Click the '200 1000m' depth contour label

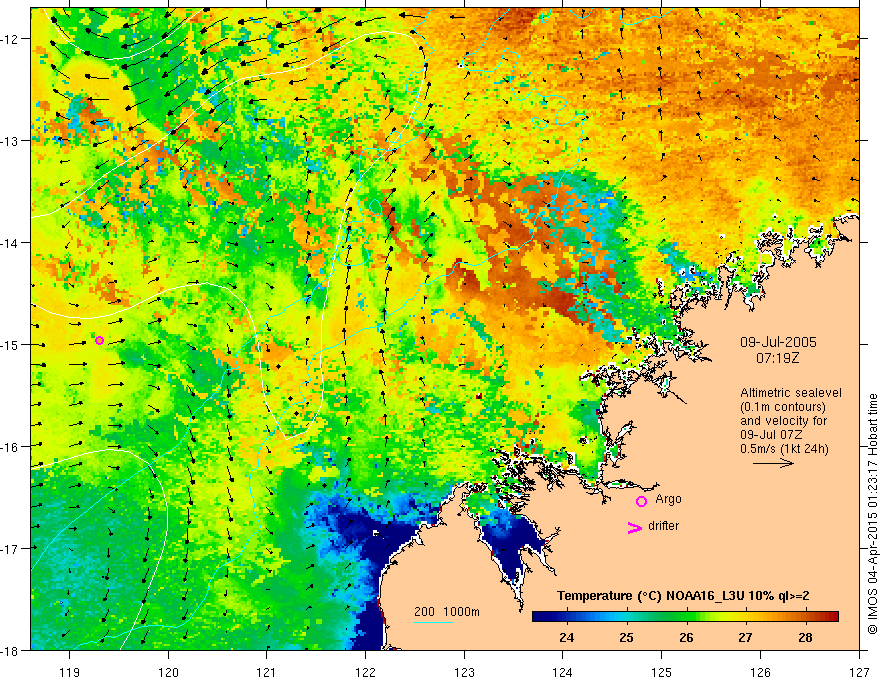(447, 612)
